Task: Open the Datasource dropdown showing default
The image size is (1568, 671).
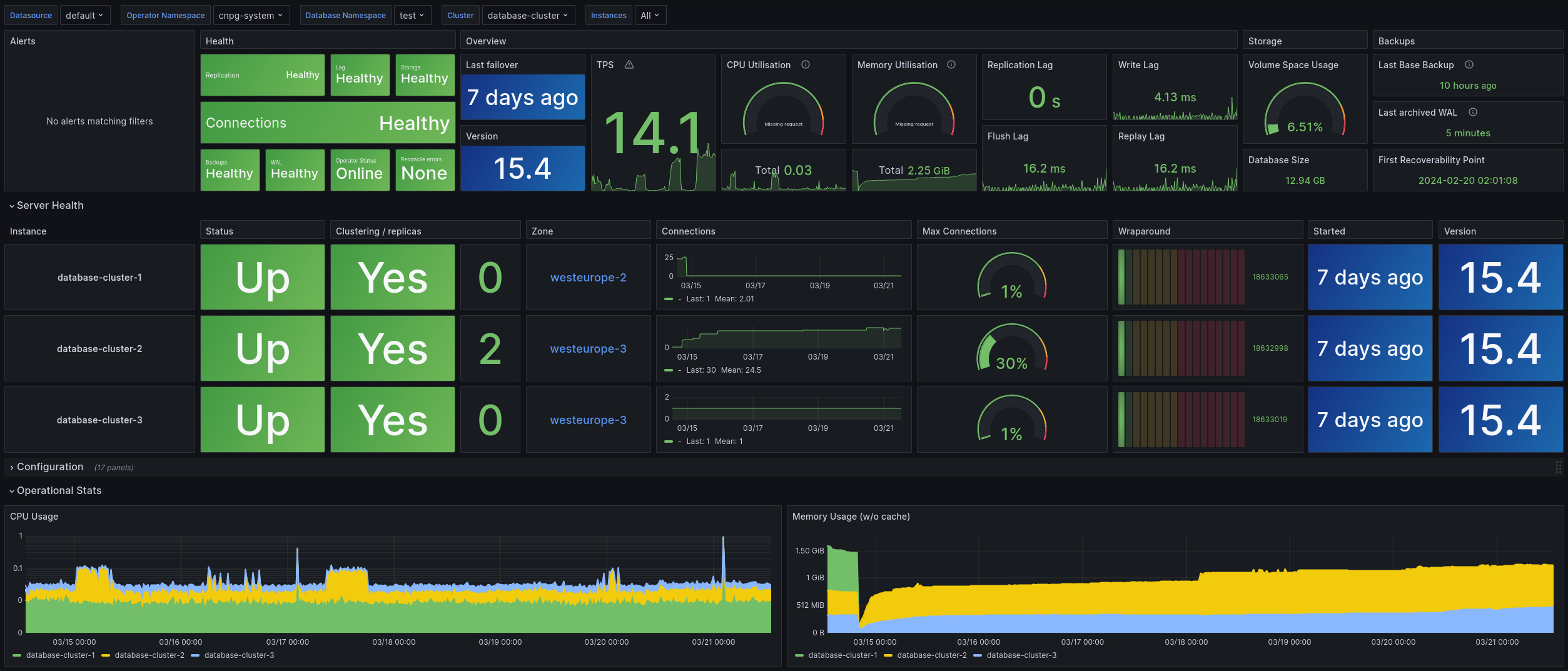Action: (x=85, y=14)
